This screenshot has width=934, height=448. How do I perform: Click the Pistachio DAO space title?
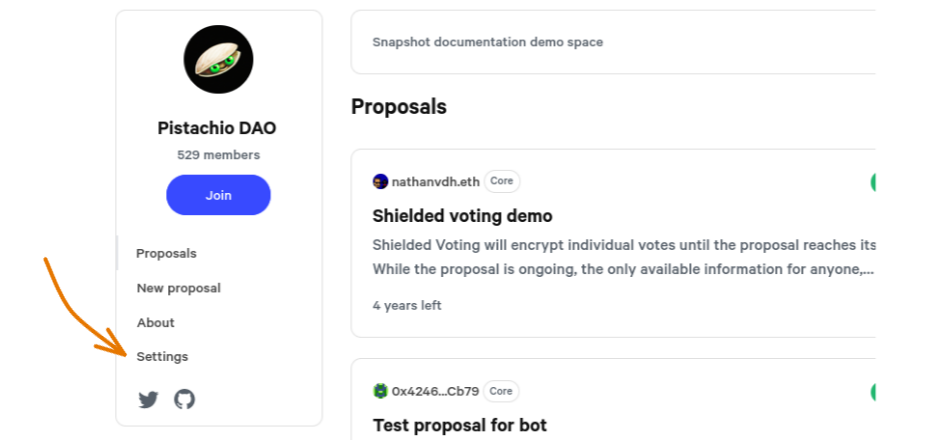(x=217, y=128)
